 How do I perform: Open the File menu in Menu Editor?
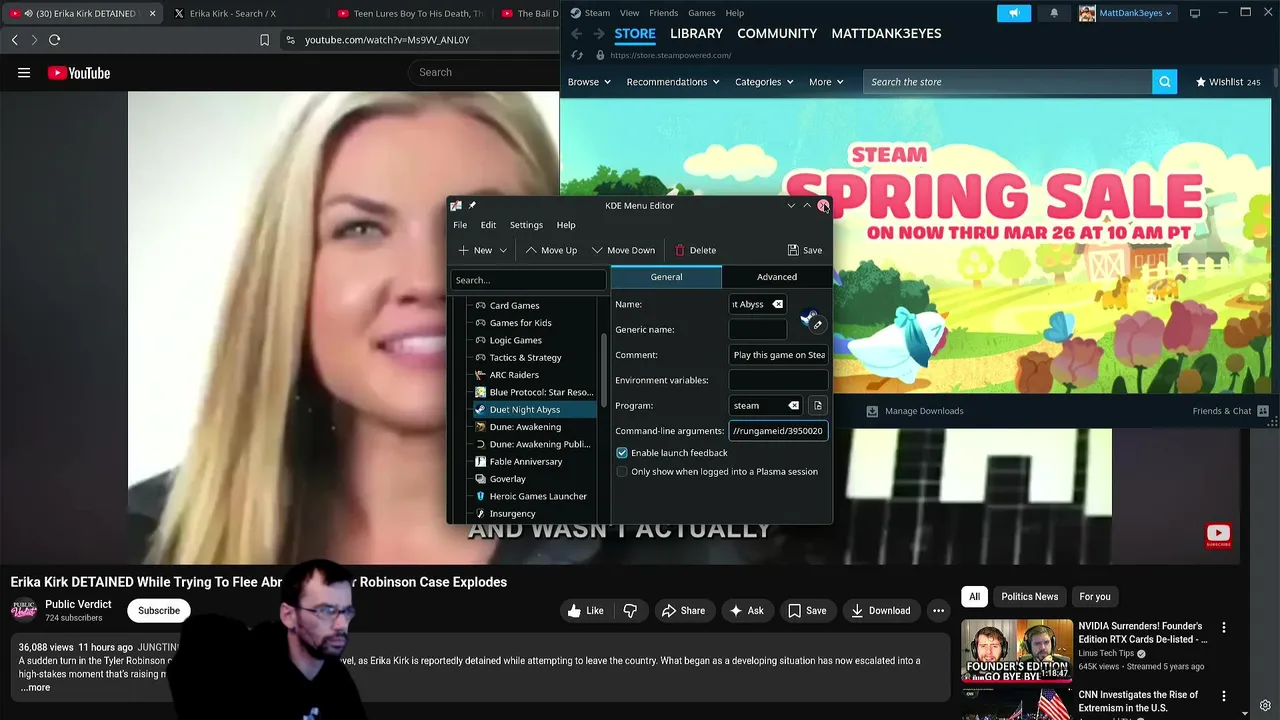coord(460,225)
